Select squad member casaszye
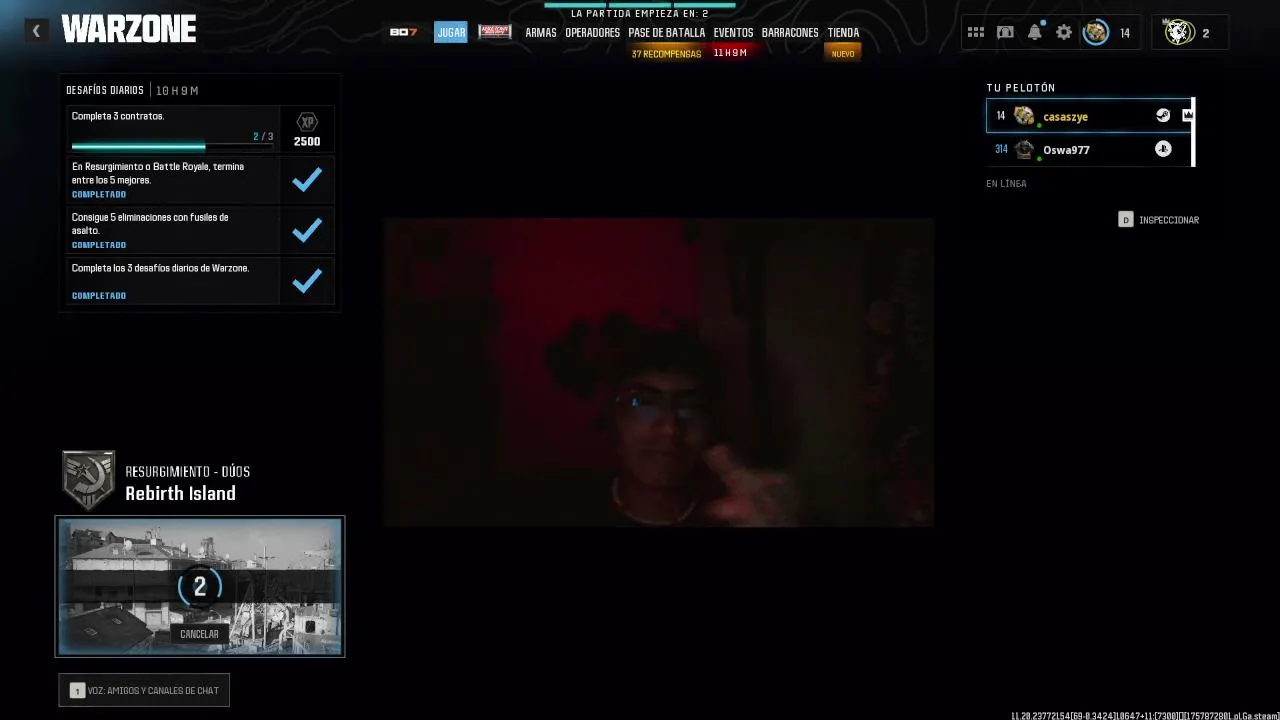 1089,116
